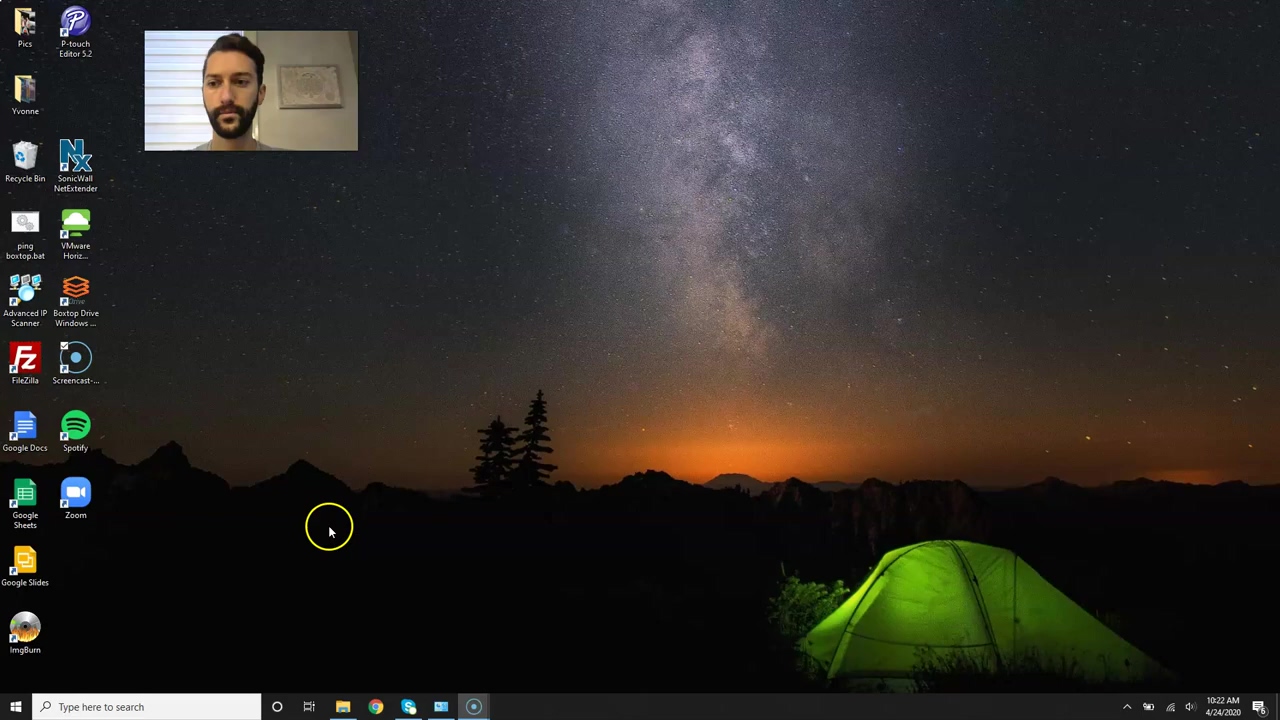Open Advanced IP Scanner shortcut

point(25,301)
